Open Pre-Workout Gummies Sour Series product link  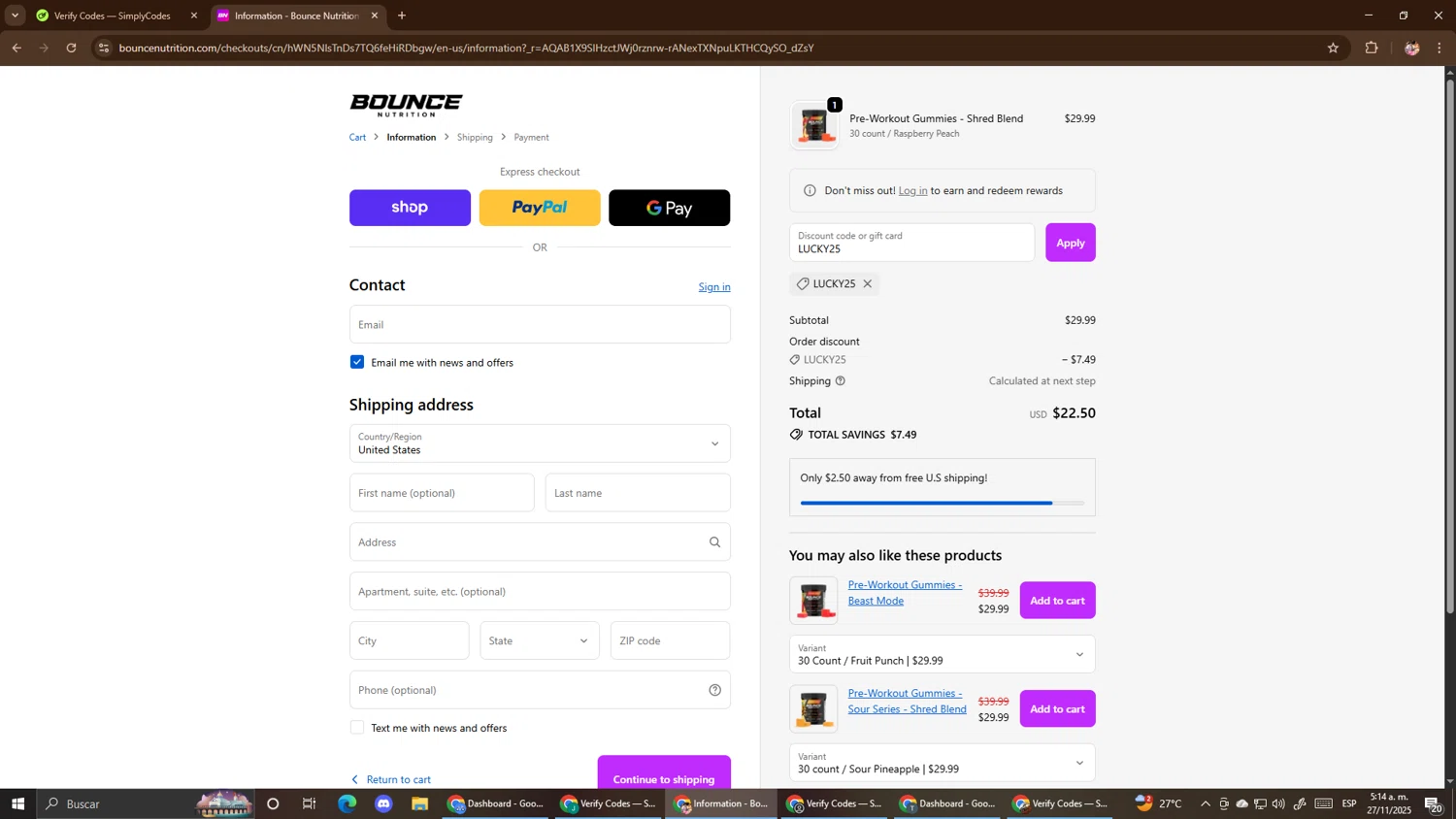pos(908,701)
